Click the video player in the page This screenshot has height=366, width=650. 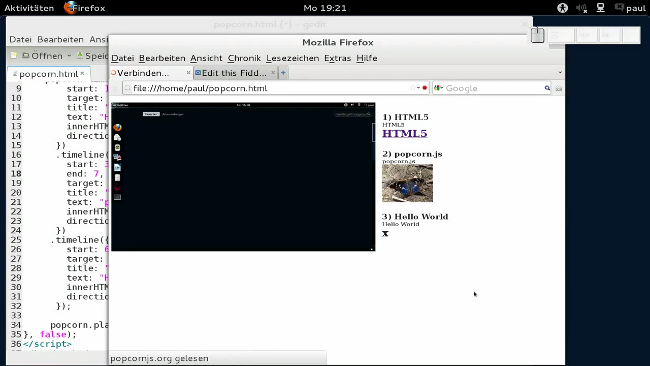pyautogui.click(x=243, y=177)
